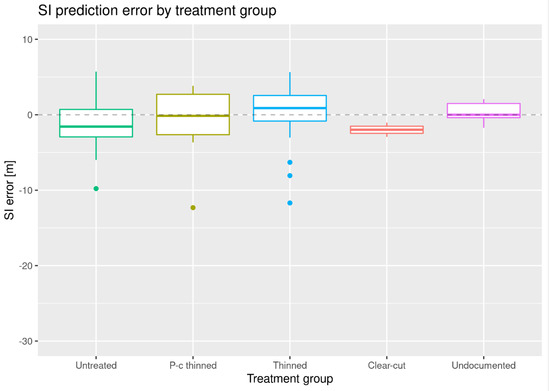The image size is (550, 391).
Task: Click the 10 y-axis tick label
Action: [x=27, y=40]
